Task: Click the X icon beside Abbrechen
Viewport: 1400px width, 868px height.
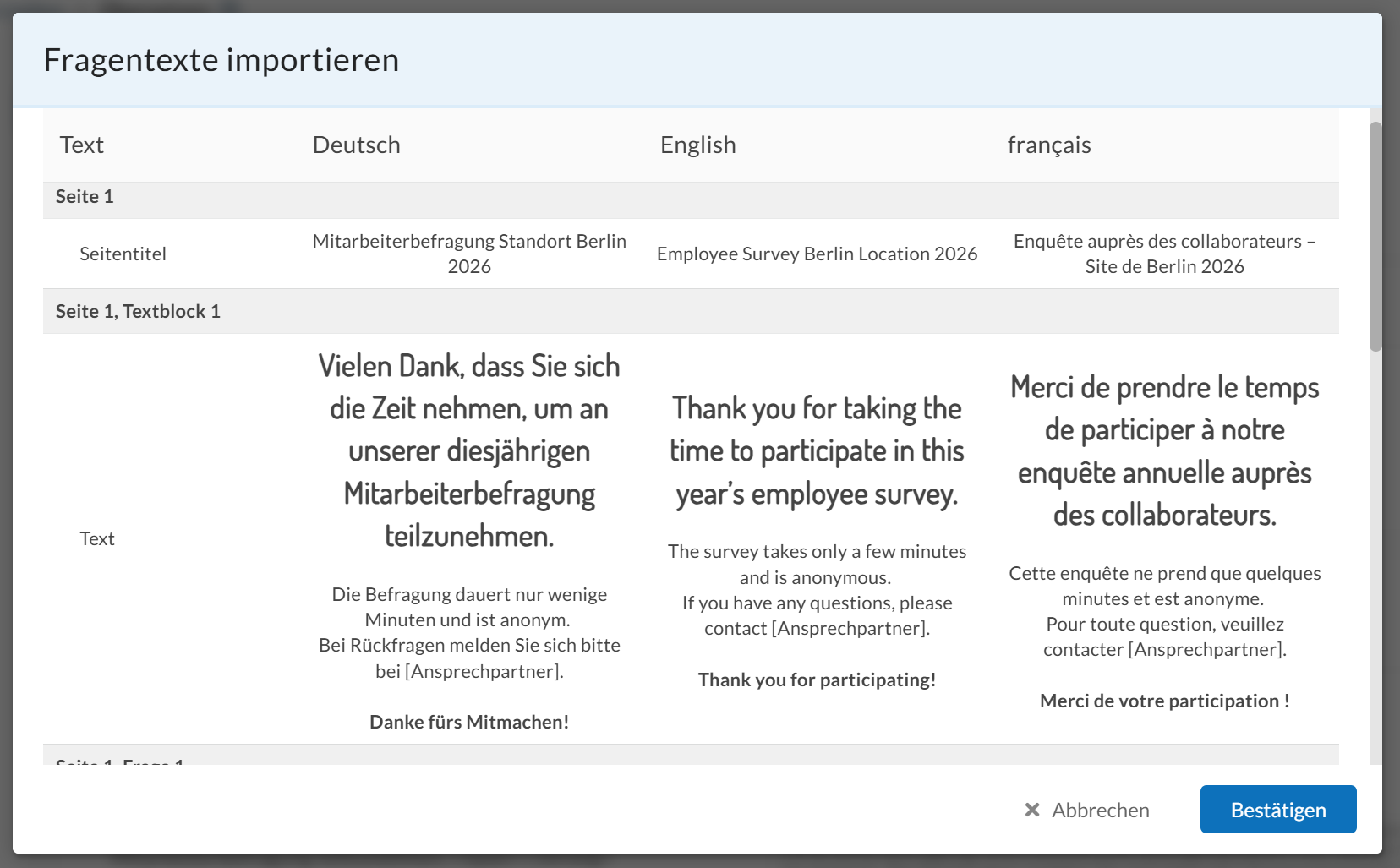Action: 1032,810
